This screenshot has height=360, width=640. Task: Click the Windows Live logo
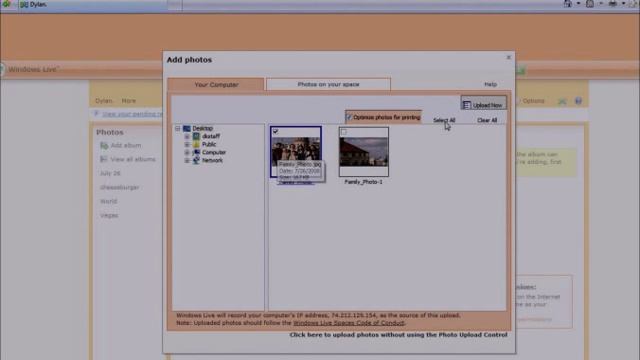point(33,69)
